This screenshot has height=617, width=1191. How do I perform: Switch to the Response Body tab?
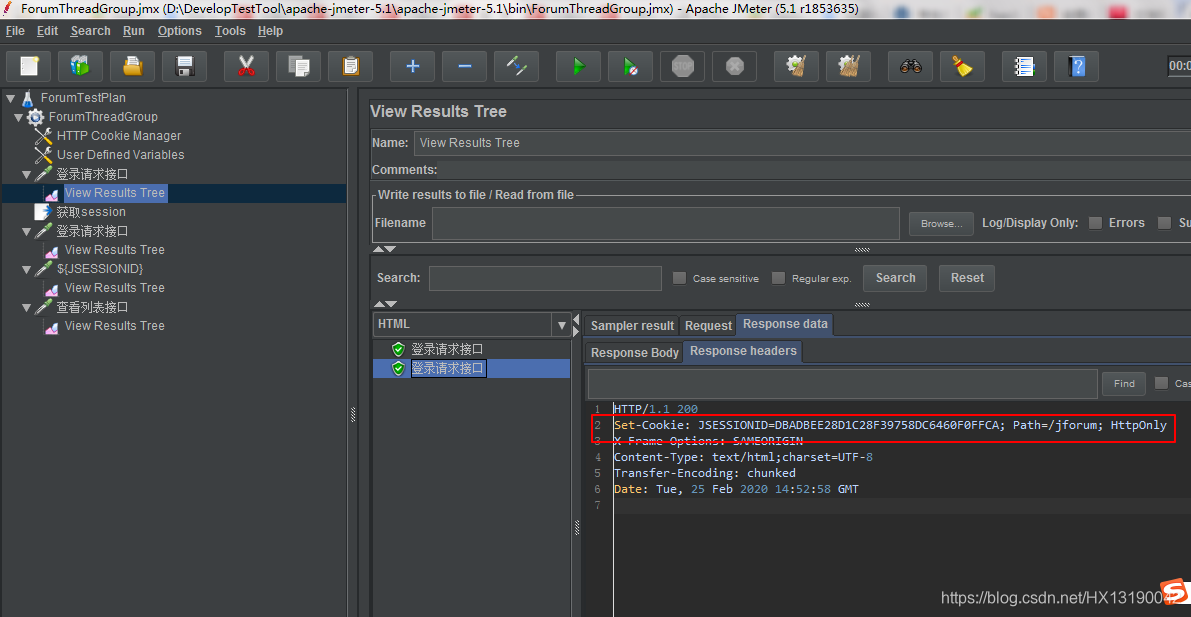pos(634,353)
